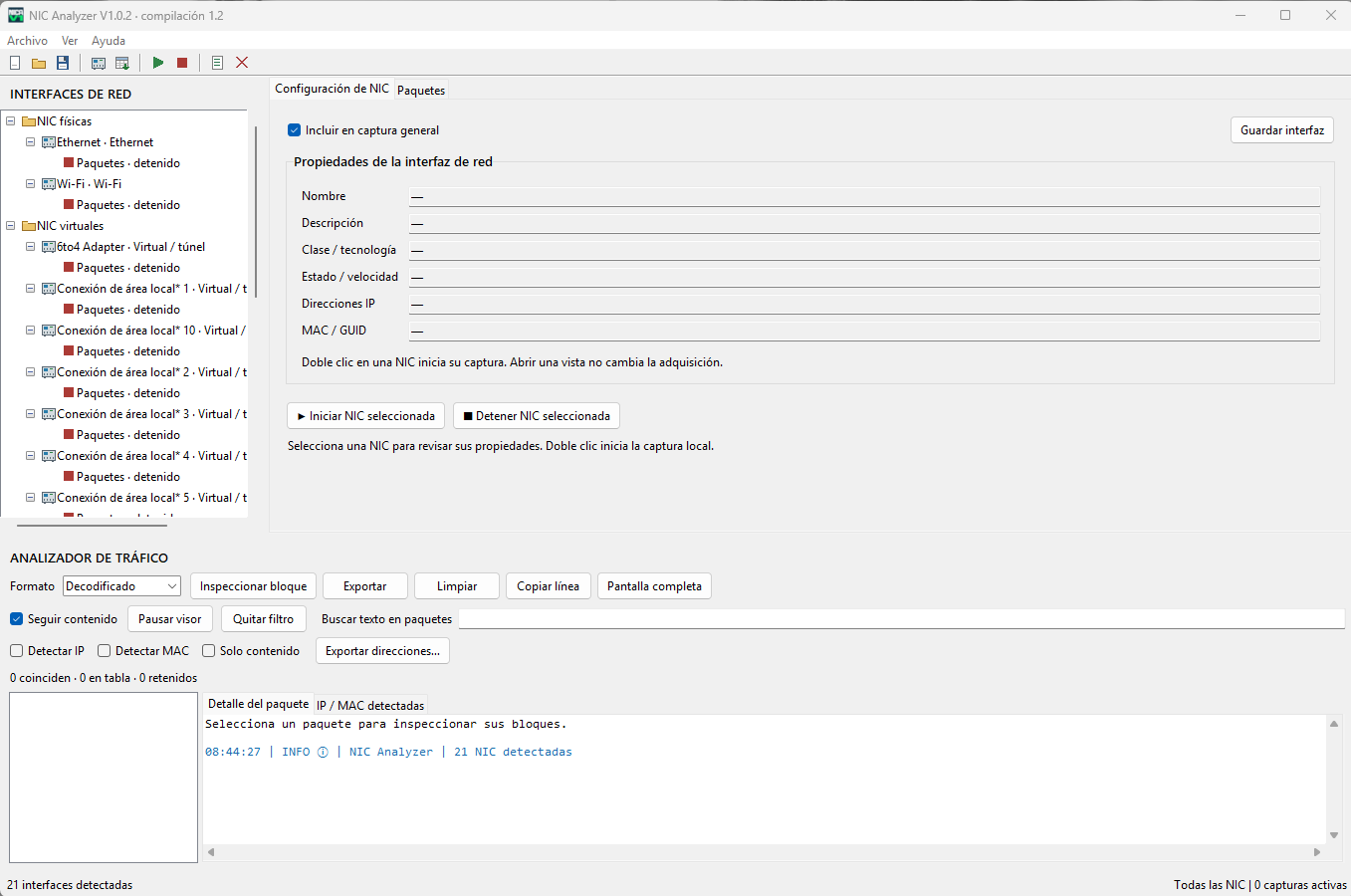Enable the Detectar IP checkbox
The width and height of the screenshot is (1351, 896).
[x=16, y=651]
